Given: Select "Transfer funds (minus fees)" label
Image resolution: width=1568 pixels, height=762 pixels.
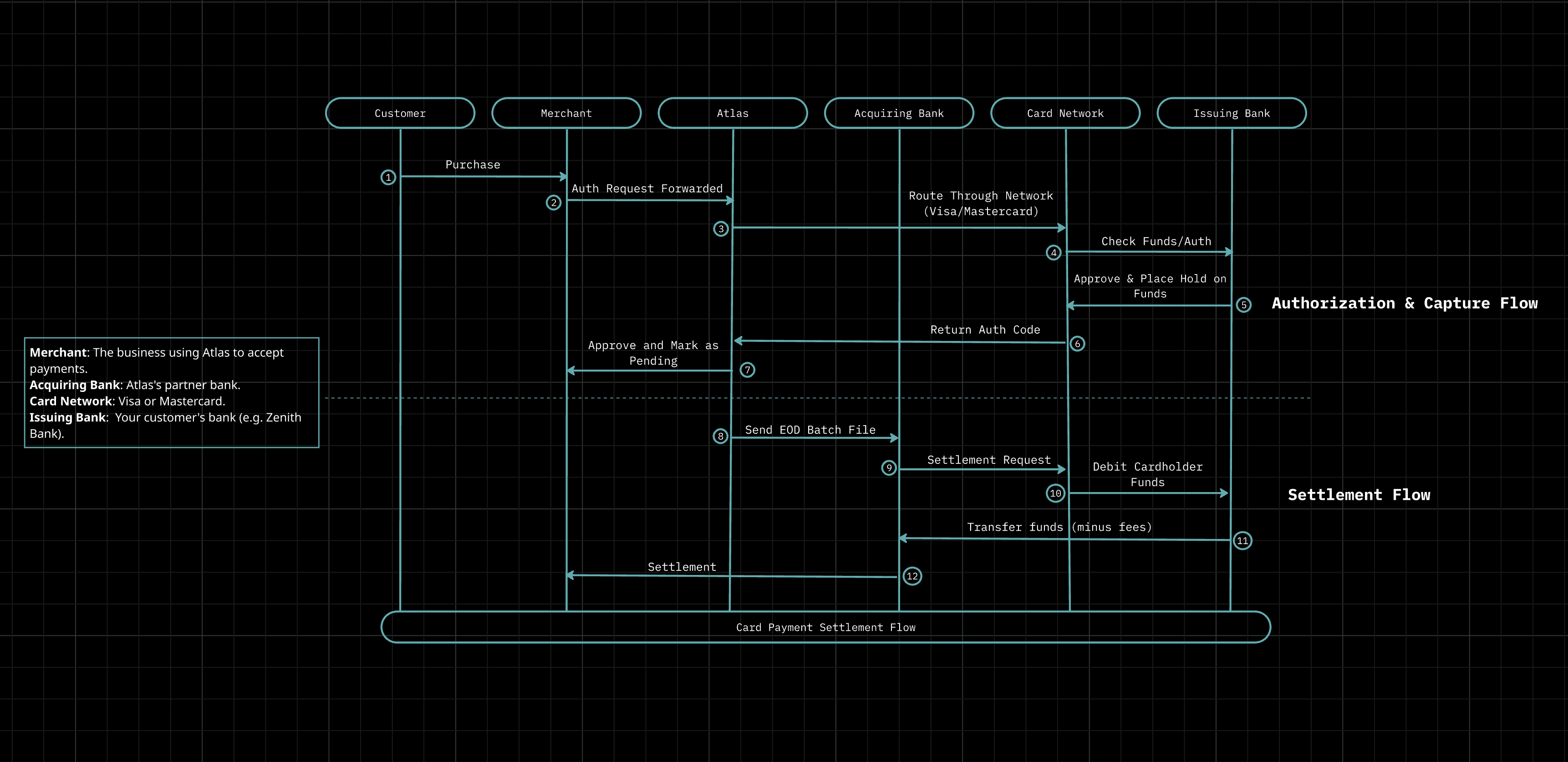Looking at the screenshot, I should pyautogui.click(x=1059, y=527).
